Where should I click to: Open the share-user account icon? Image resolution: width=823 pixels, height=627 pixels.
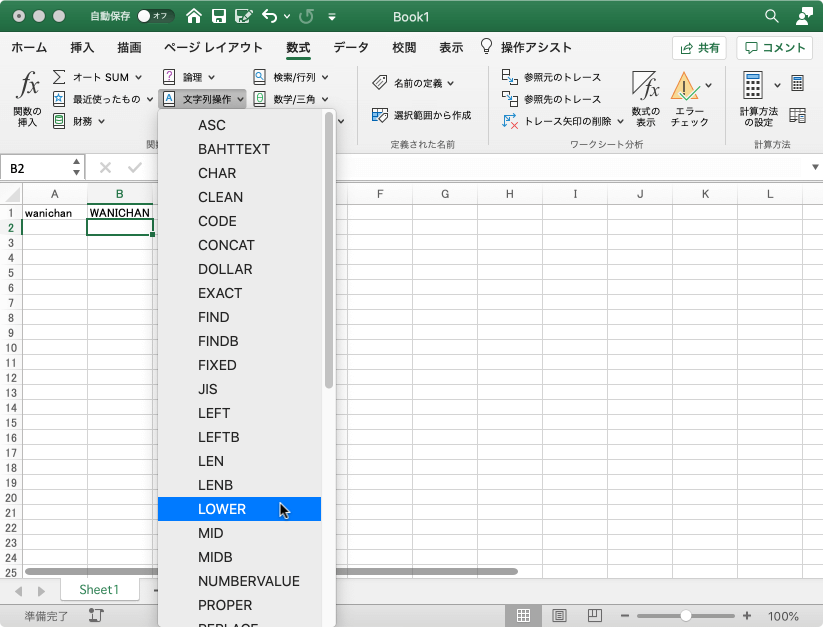(804, 16)
